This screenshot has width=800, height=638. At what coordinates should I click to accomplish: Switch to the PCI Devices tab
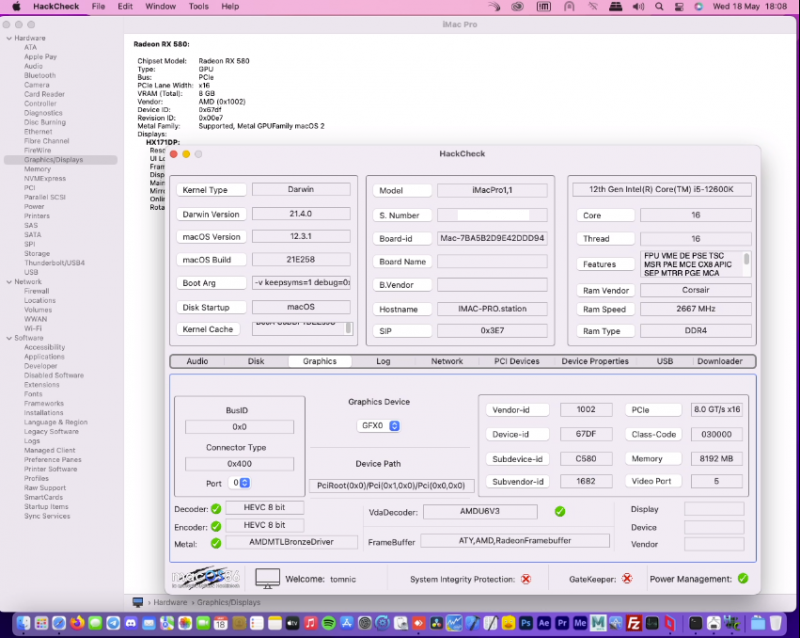517,361
